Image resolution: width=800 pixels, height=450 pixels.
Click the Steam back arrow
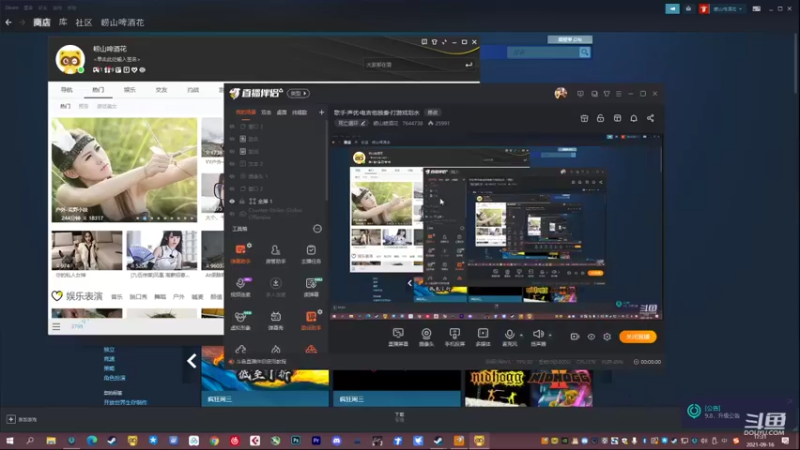click(9, 22)
